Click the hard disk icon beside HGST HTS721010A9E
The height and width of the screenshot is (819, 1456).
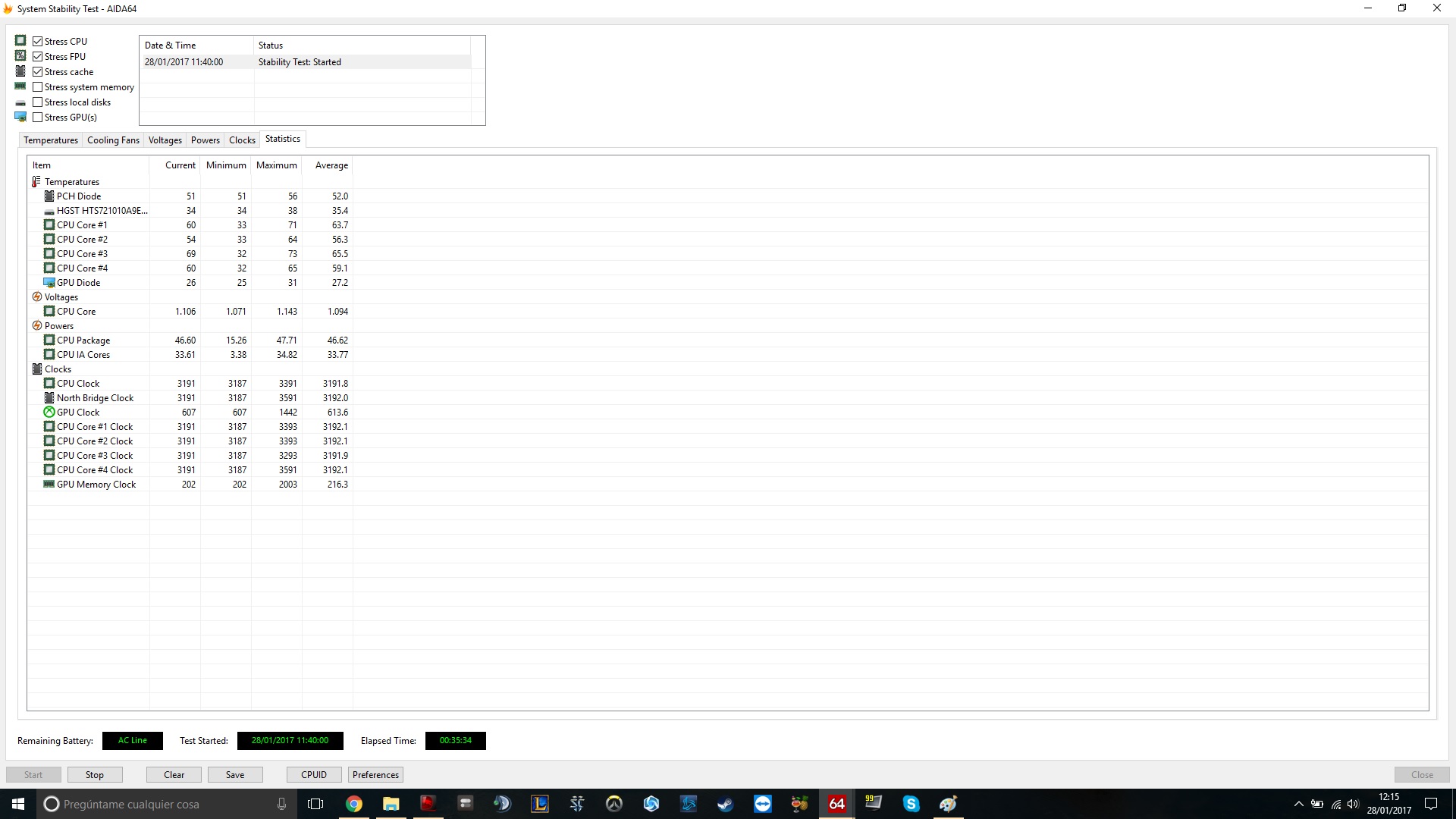[x=49, y=211]
